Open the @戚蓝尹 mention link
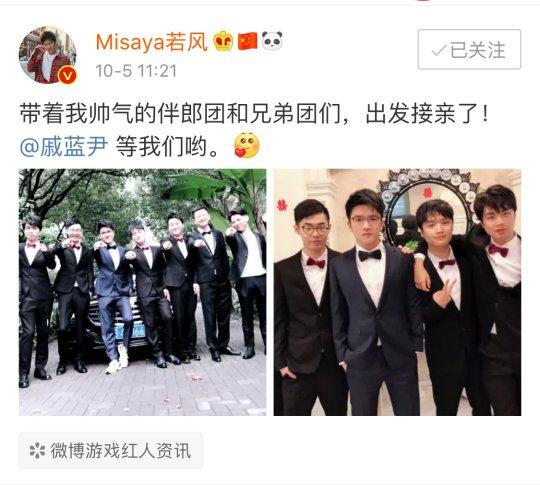 coord(64,147)
